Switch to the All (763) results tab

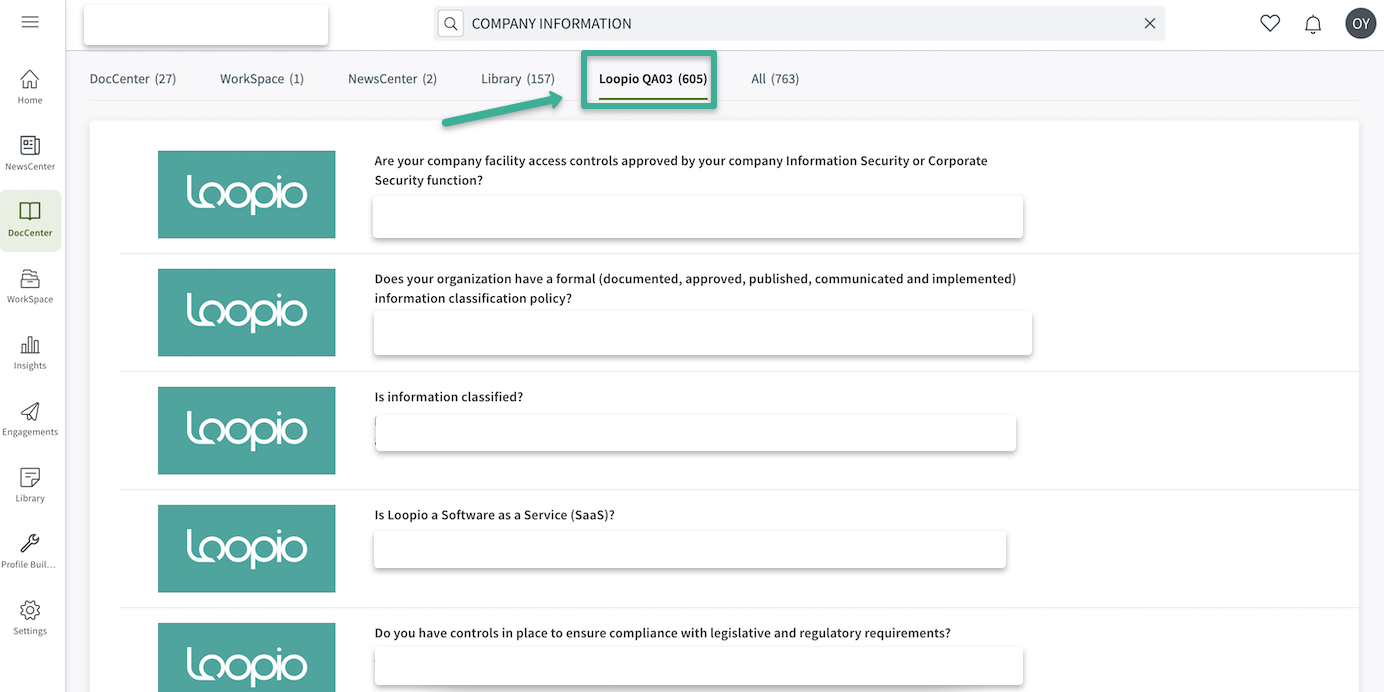point(775,78)
